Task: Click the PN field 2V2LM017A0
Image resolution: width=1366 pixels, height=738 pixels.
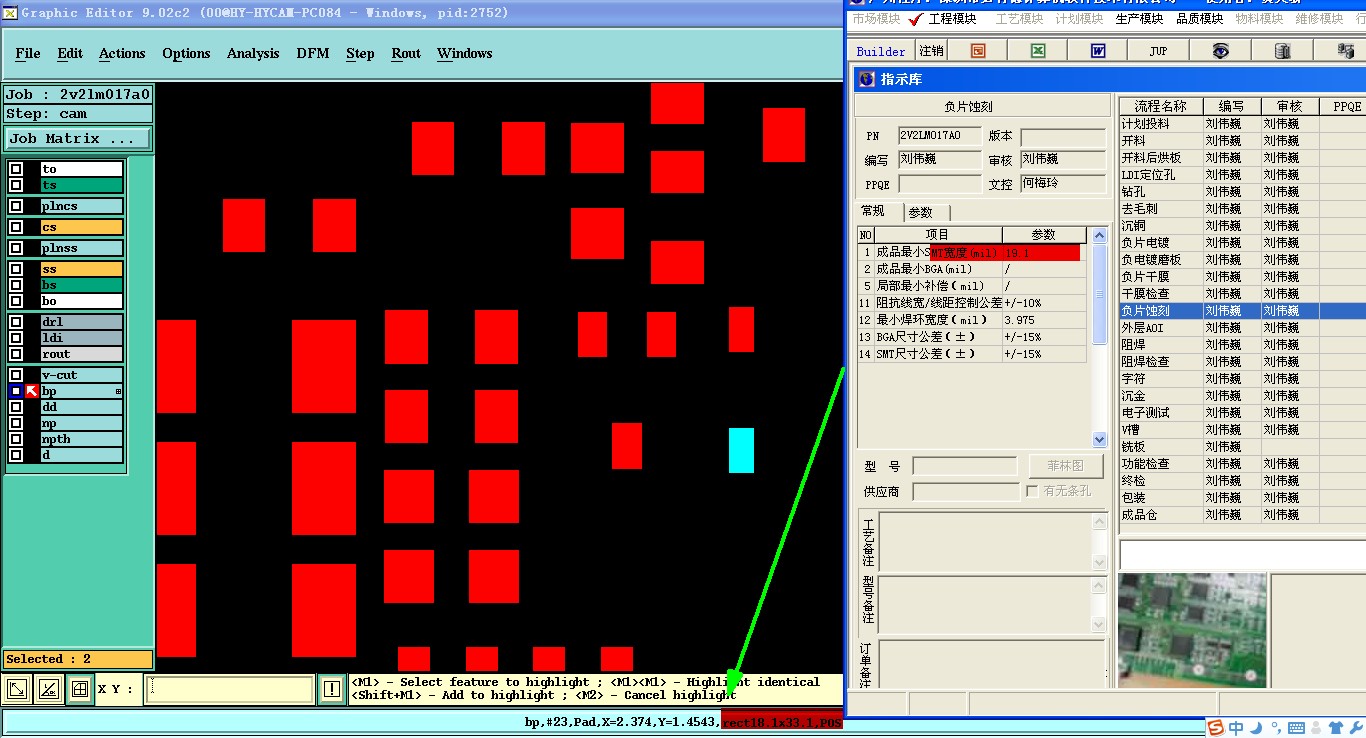Action: pos(939,136)
